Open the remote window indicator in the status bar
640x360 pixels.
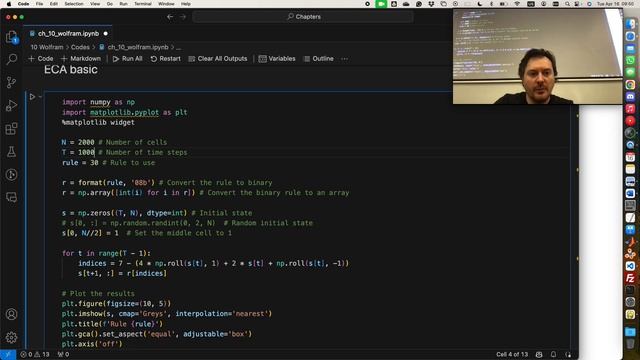(8, 354)
